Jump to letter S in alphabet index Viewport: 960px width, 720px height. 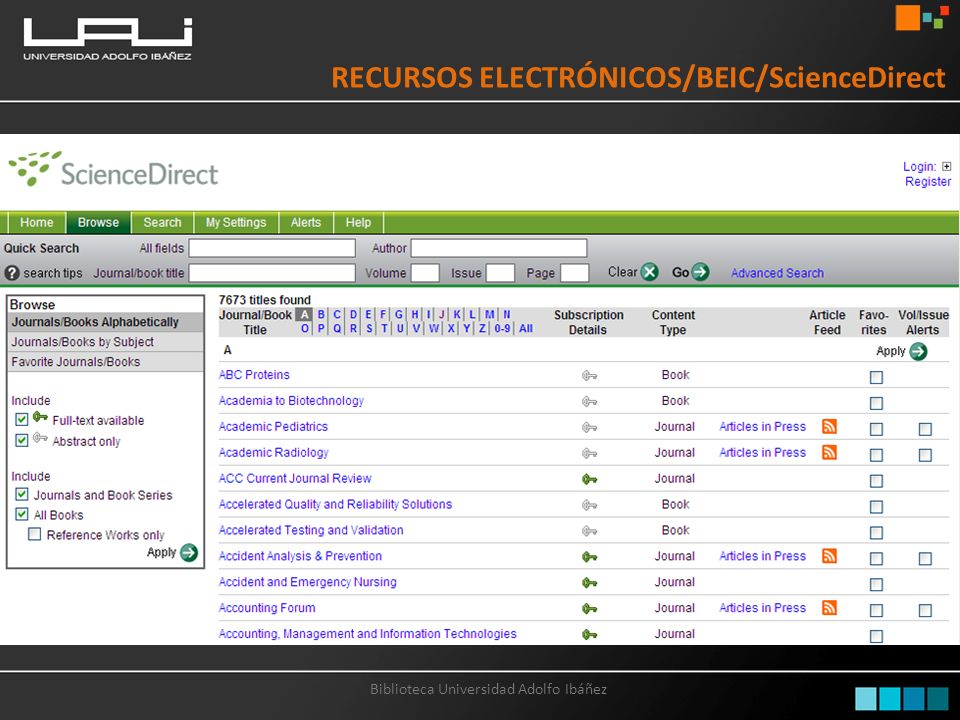tap(369, 329)
